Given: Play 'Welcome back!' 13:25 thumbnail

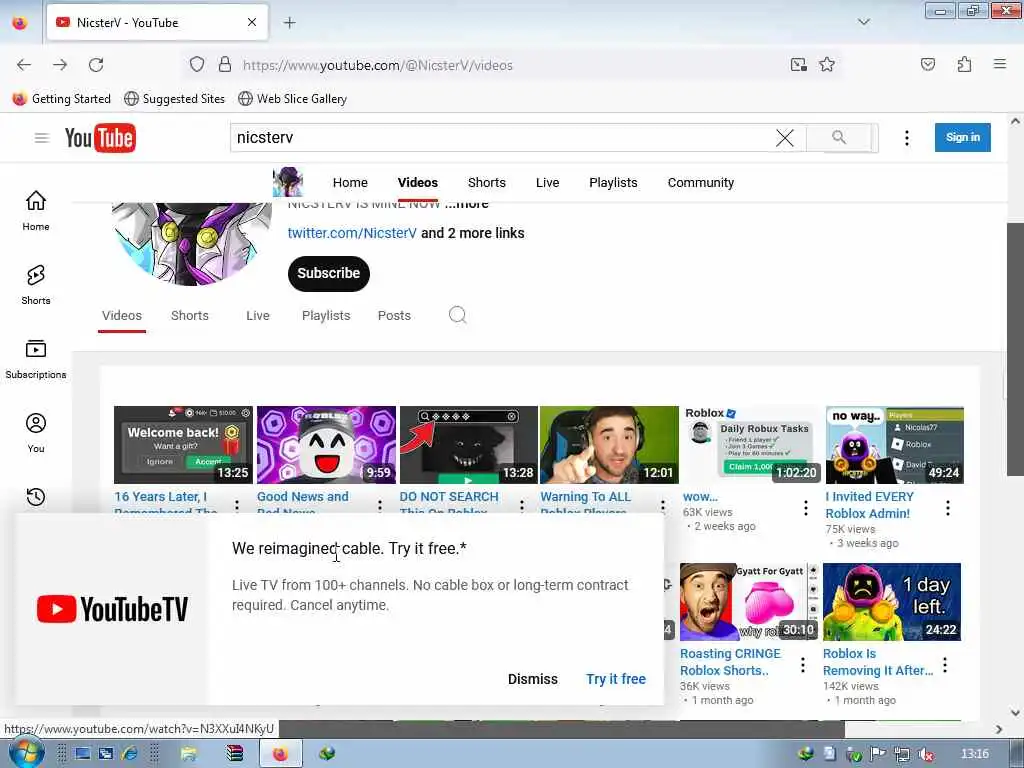Looking at the screenshot, I should (x=184, y=445).
